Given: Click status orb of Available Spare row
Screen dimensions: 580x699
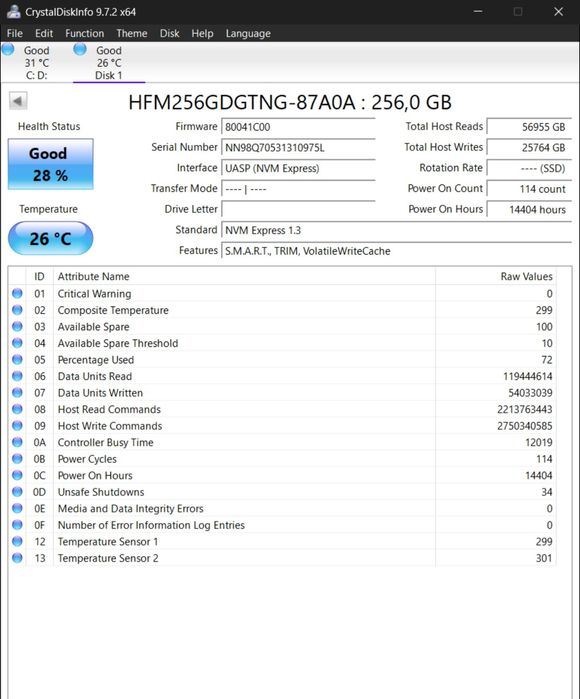Looking at the screenshot, I should (17, 326).
